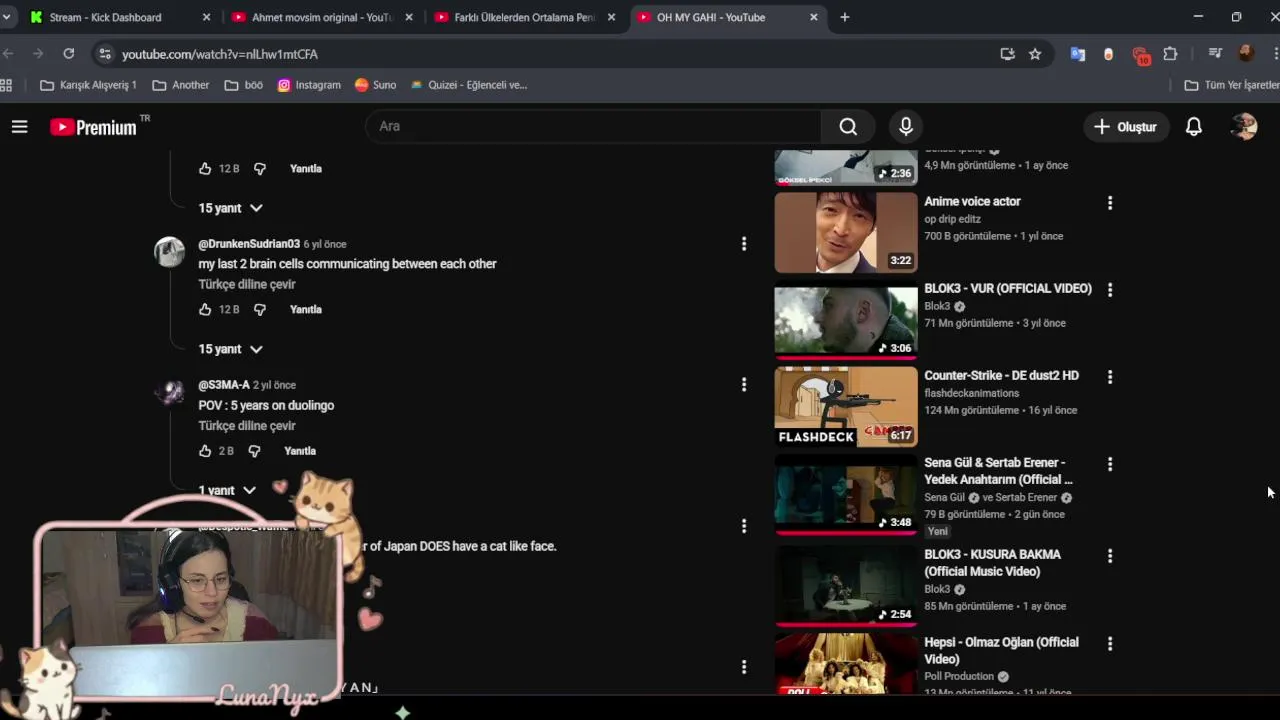Click the install app icon in address bar
The width and height of the screenshot is (1280, 720).
click(1007, 54)
